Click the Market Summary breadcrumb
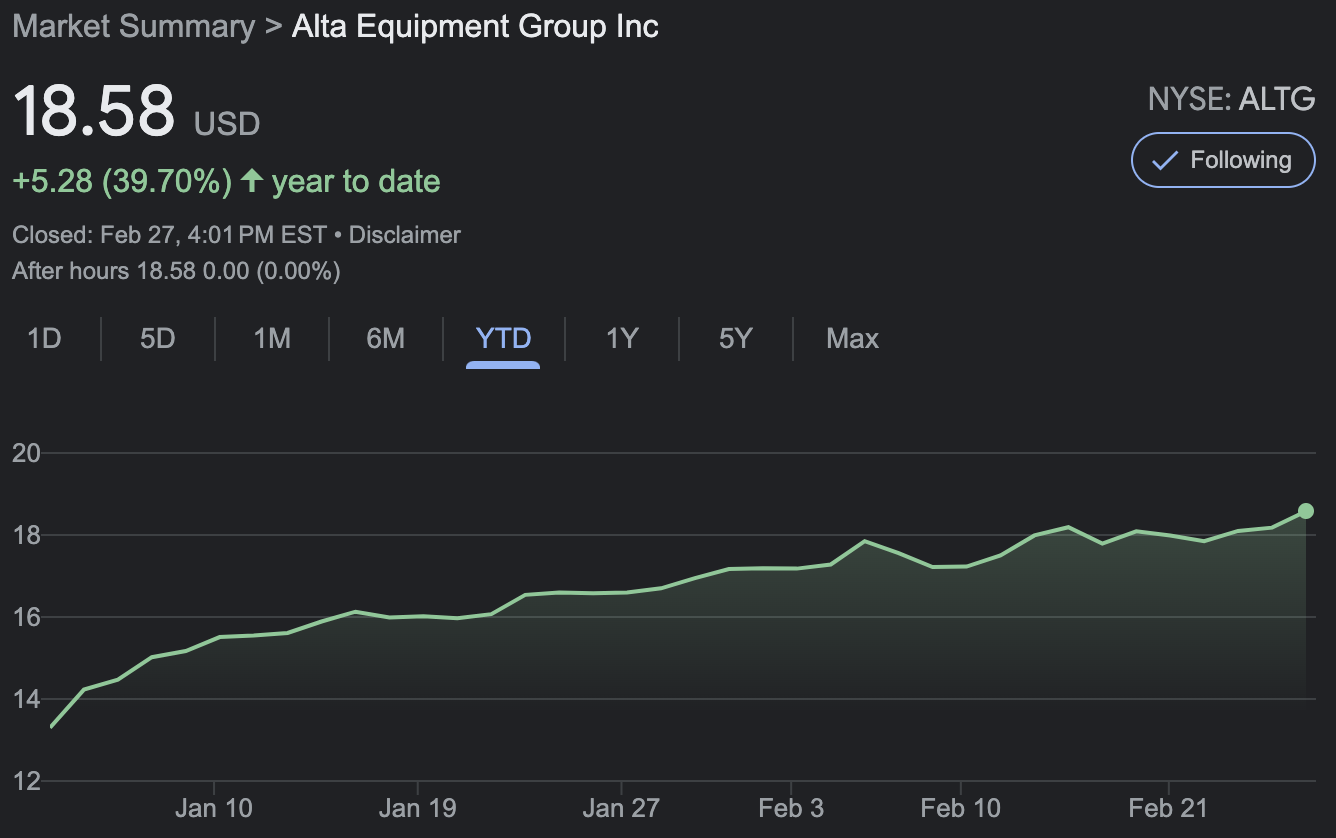Viewport: 1336px width, 838px height. pyautogui.click(x=133, y=26)
